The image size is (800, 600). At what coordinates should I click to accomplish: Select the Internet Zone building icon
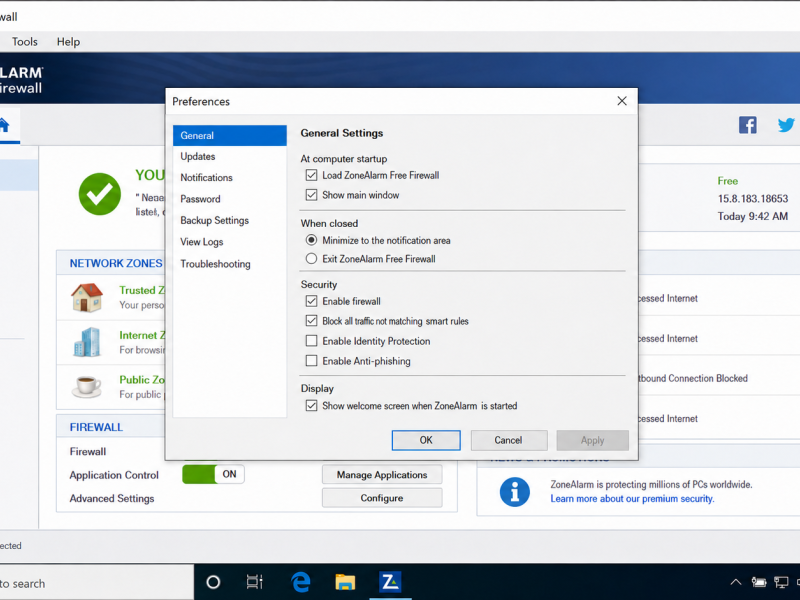click(x=87, y=342)
